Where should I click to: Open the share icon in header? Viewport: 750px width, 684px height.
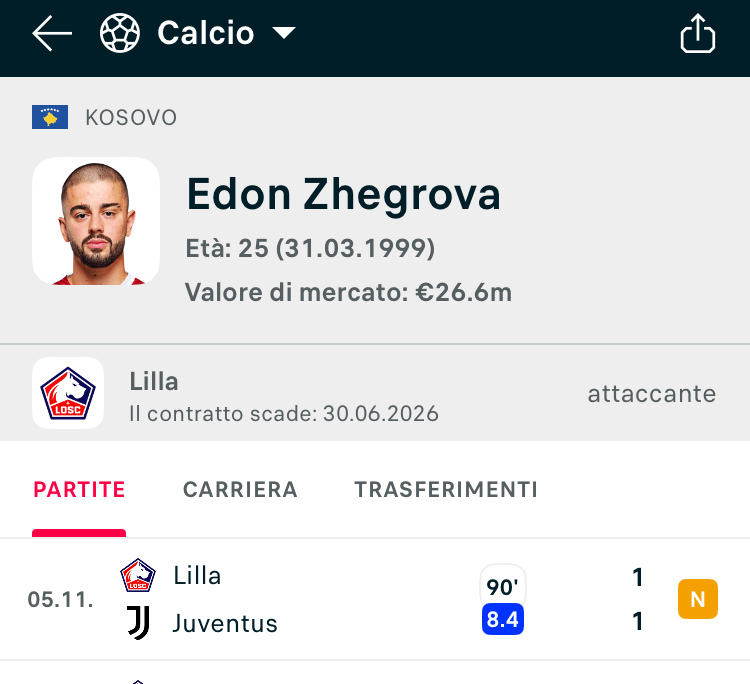[x=697, y=33]
